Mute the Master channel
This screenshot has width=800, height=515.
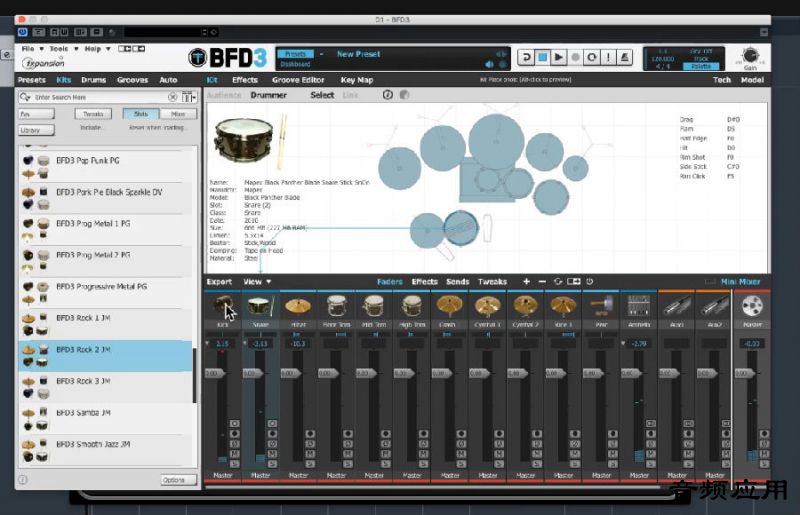click(x=764, y=454)
